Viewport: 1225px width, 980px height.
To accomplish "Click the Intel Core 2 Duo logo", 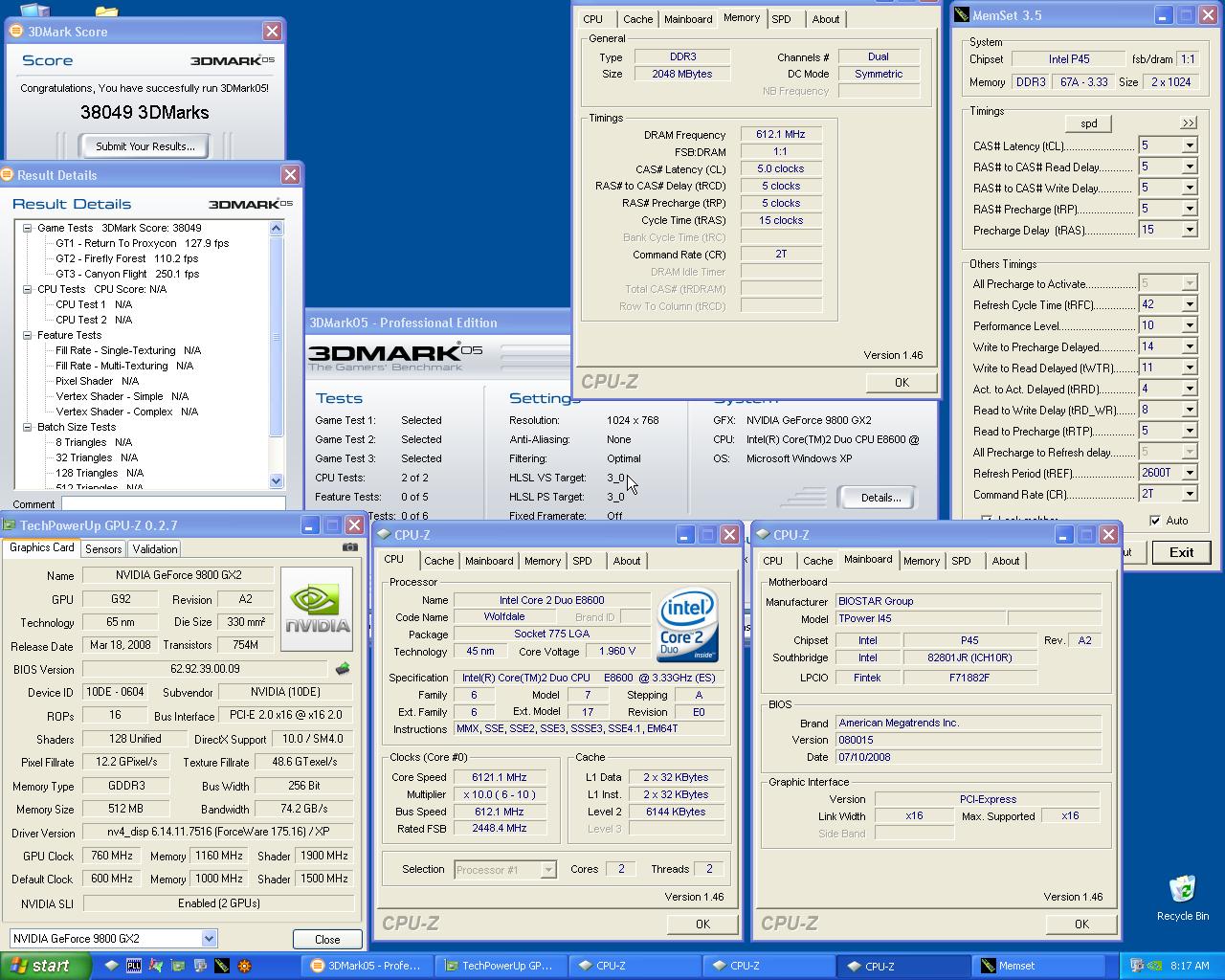I will coord(687,624).
